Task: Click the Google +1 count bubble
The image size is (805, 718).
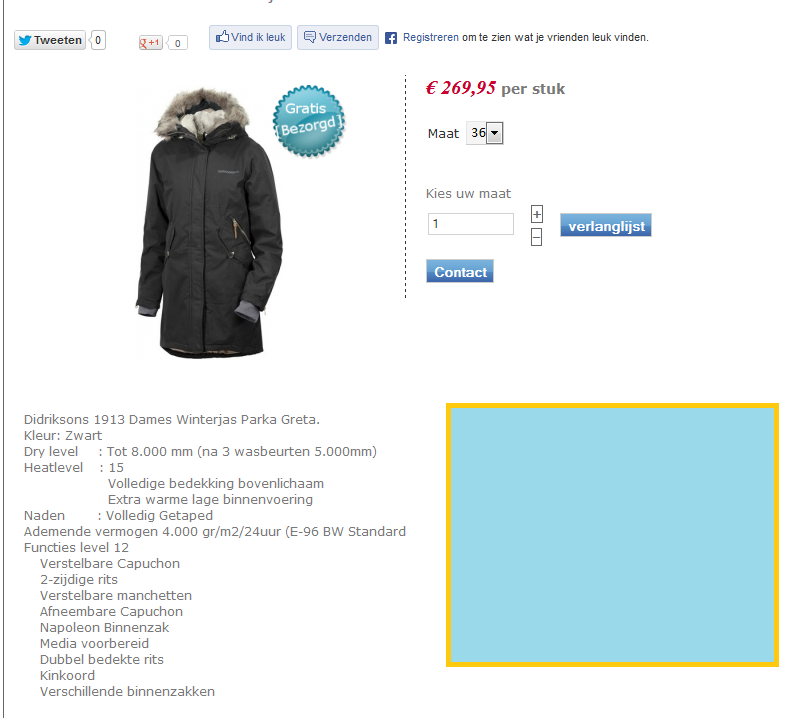Action: click(x=177, y=43)
